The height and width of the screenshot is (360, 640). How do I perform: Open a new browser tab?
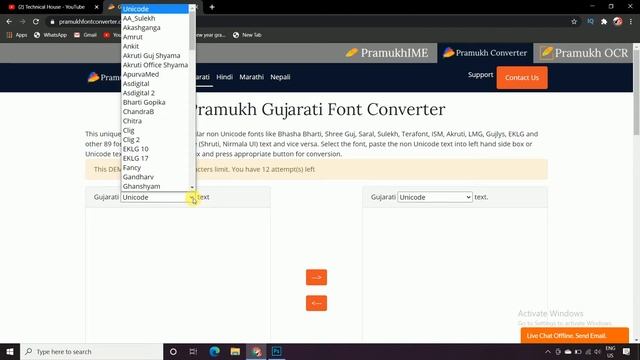(x=212, y=7)
